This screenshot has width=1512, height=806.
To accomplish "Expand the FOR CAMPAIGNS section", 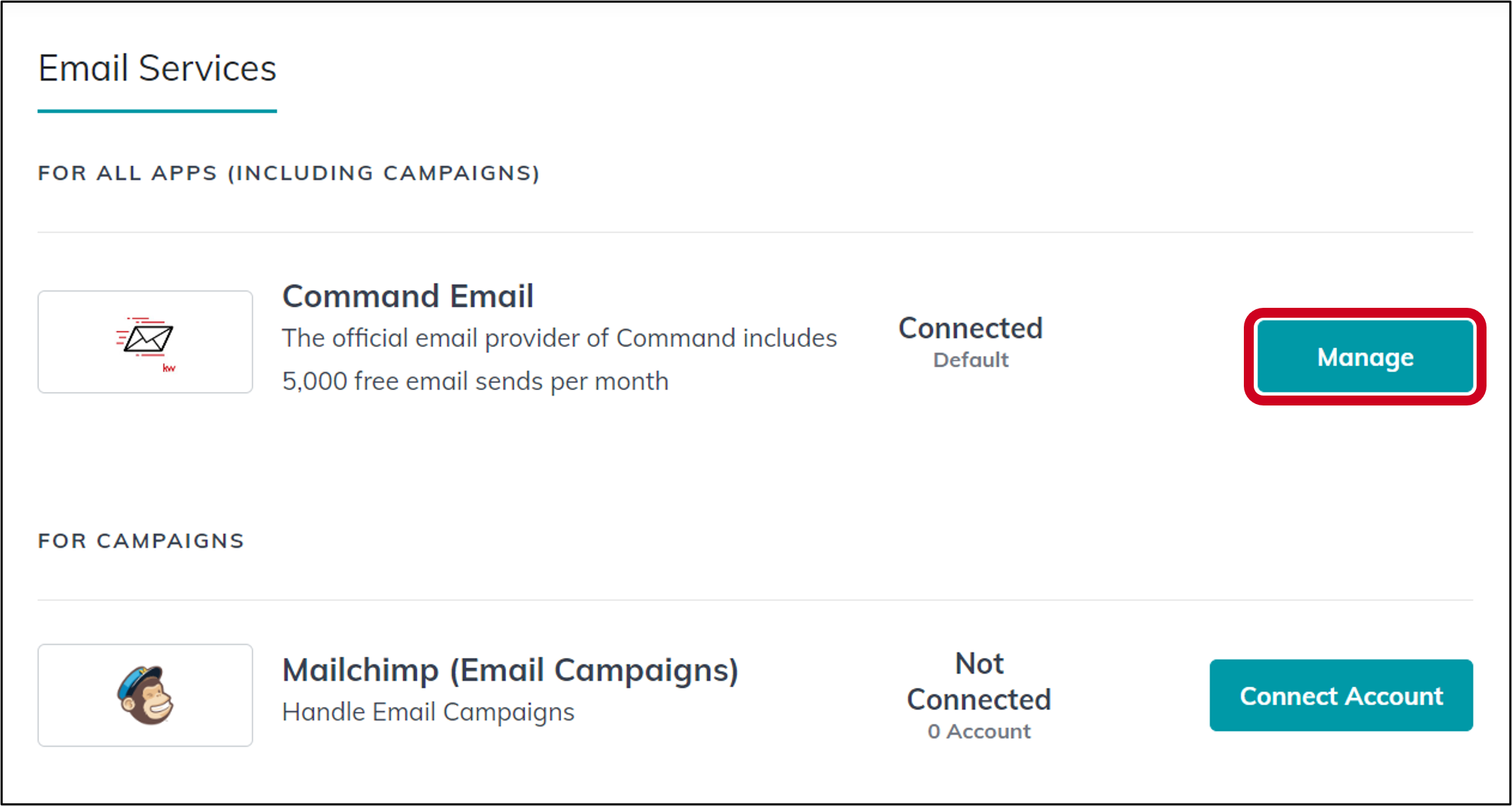I will point(141,540).
